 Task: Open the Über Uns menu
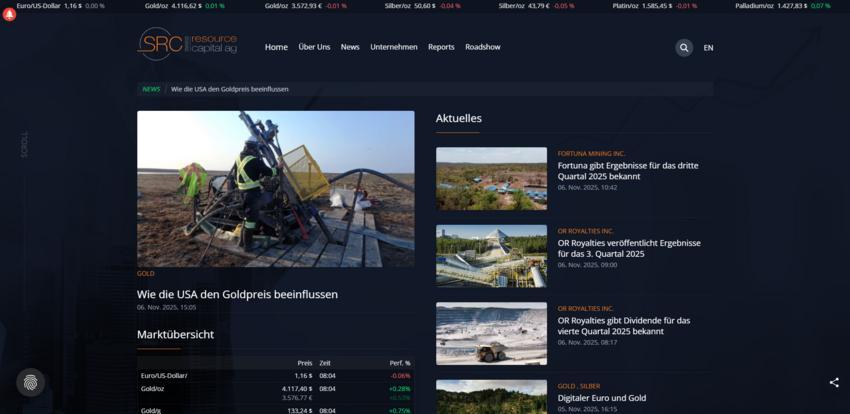[x=314, y=47]
